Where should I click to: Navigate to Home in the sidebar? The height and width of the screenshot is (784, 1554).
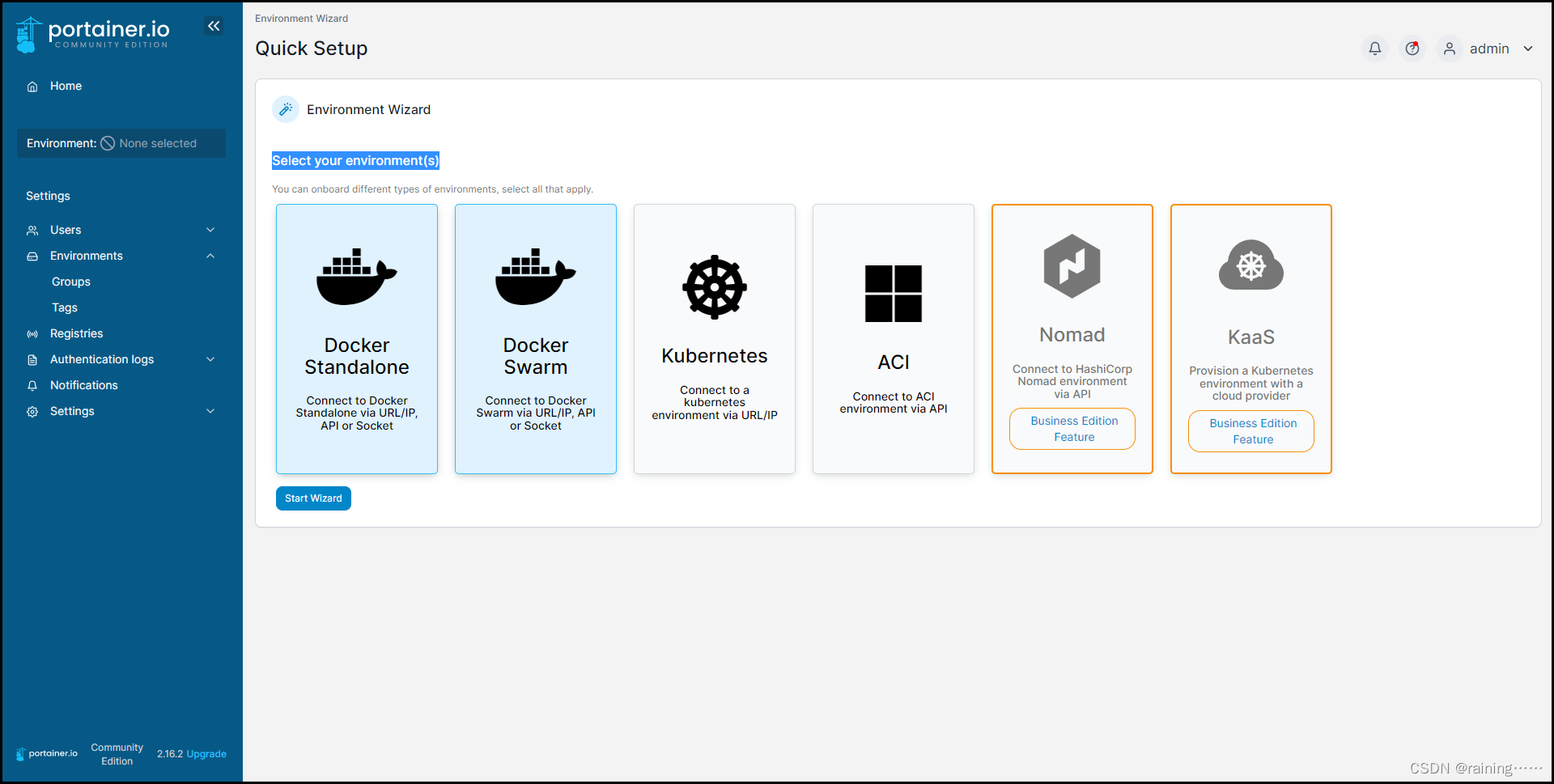[65, 86]
